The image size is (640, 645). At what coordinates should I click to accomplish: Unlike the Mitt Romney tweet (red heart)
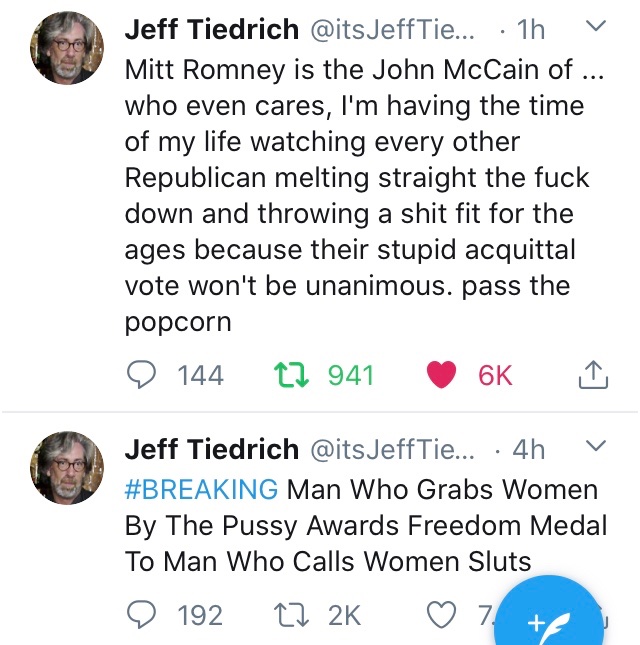[441, 375]
